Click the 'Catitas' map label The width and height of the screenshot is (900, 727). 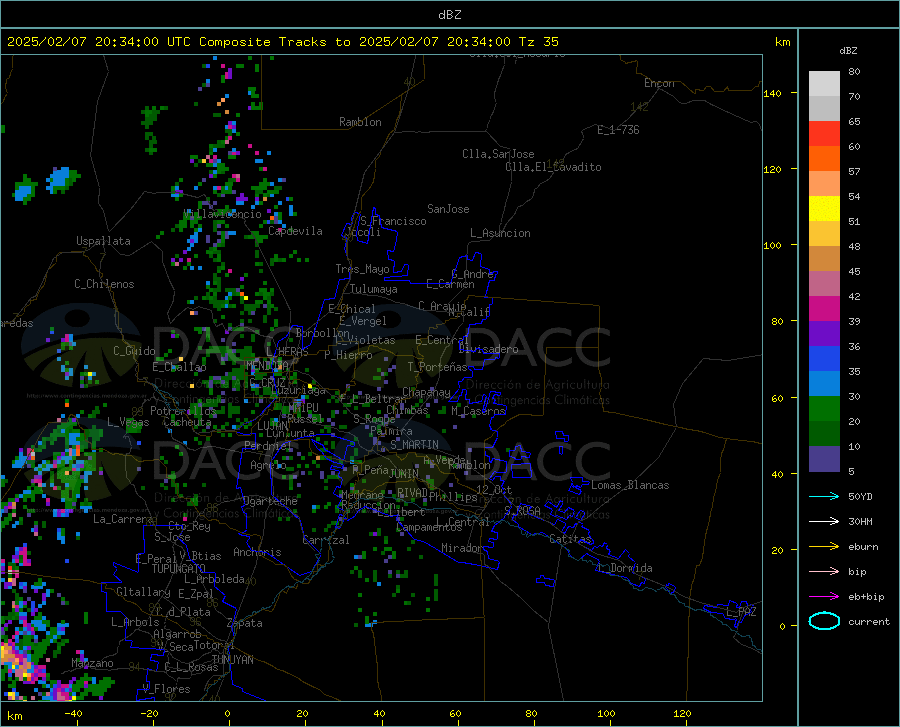(x=571, y=539)
